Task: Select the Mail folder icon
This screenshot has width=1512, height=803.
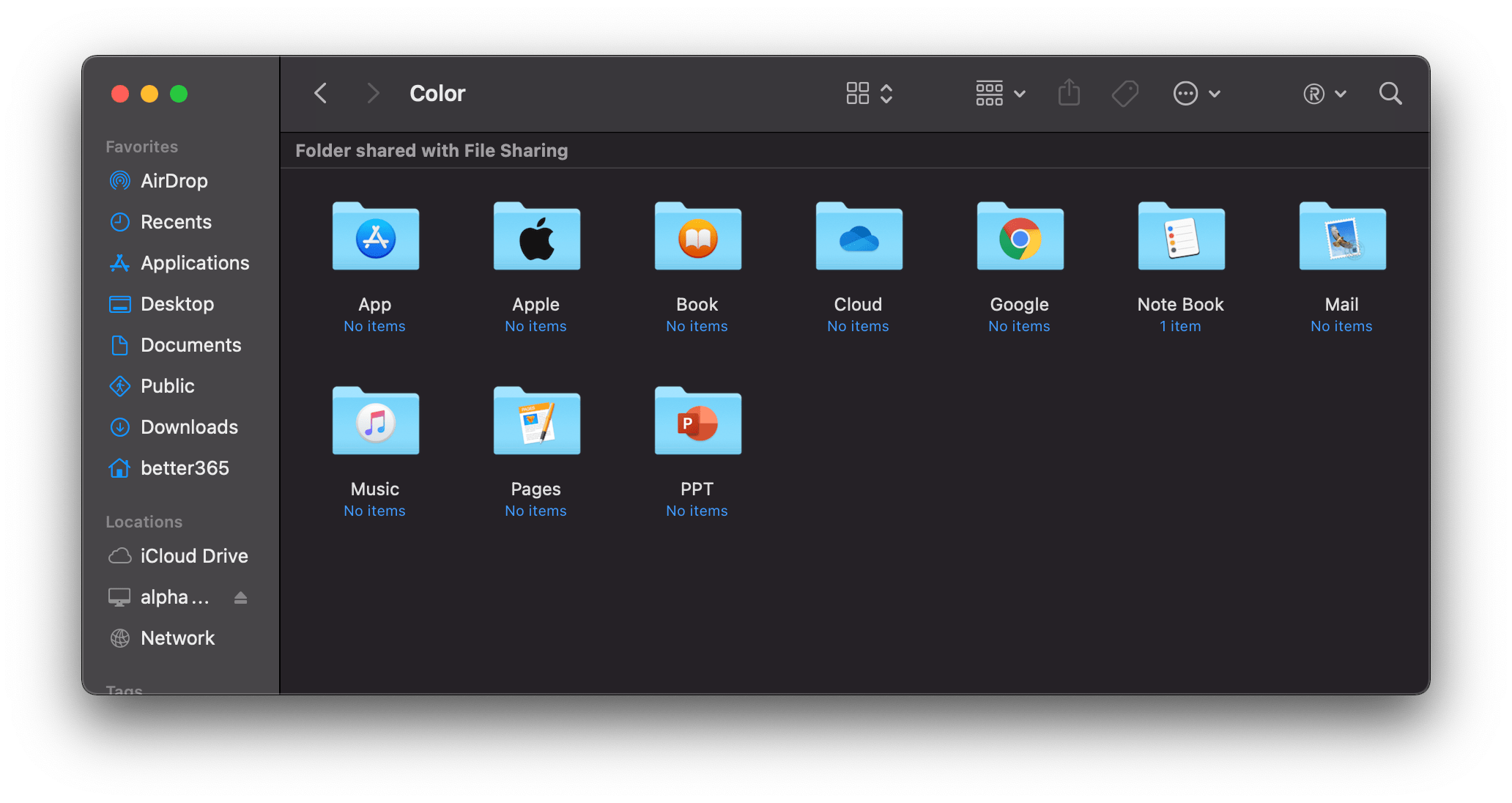Action: click(1342, 236)
